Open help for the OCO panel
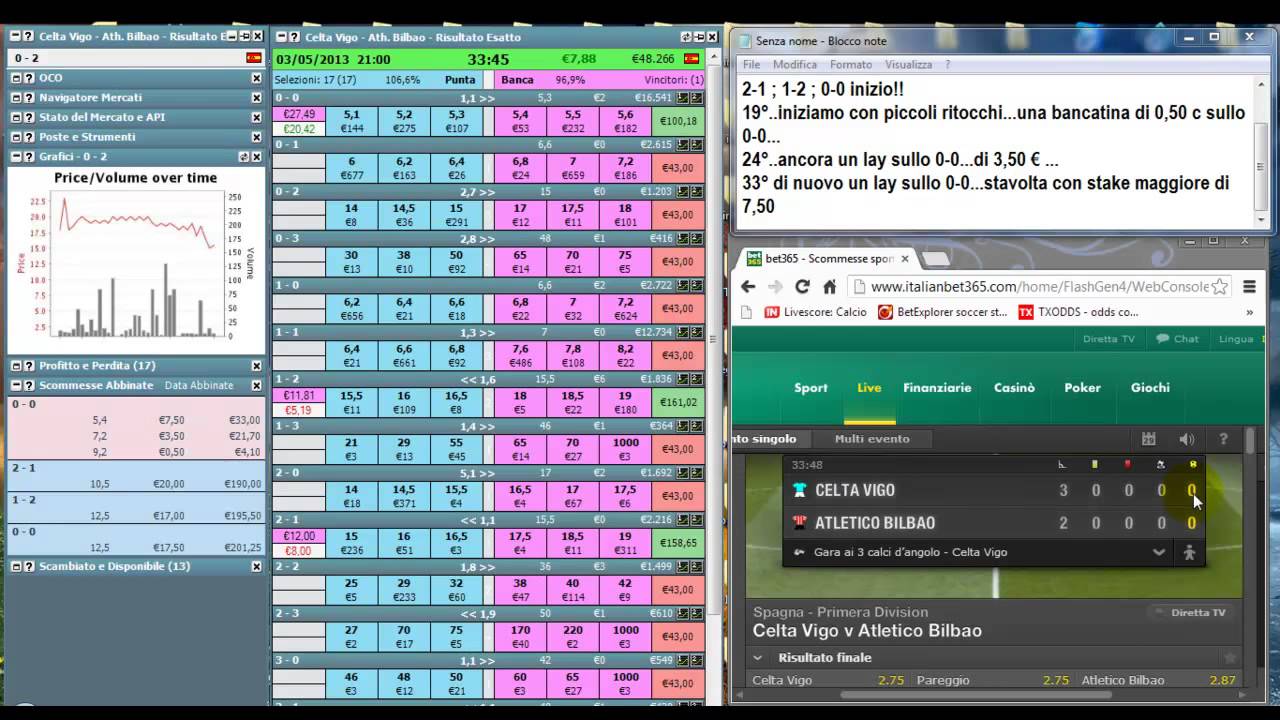The height and width of the screenshot is (720, 1280). point(29,78)
